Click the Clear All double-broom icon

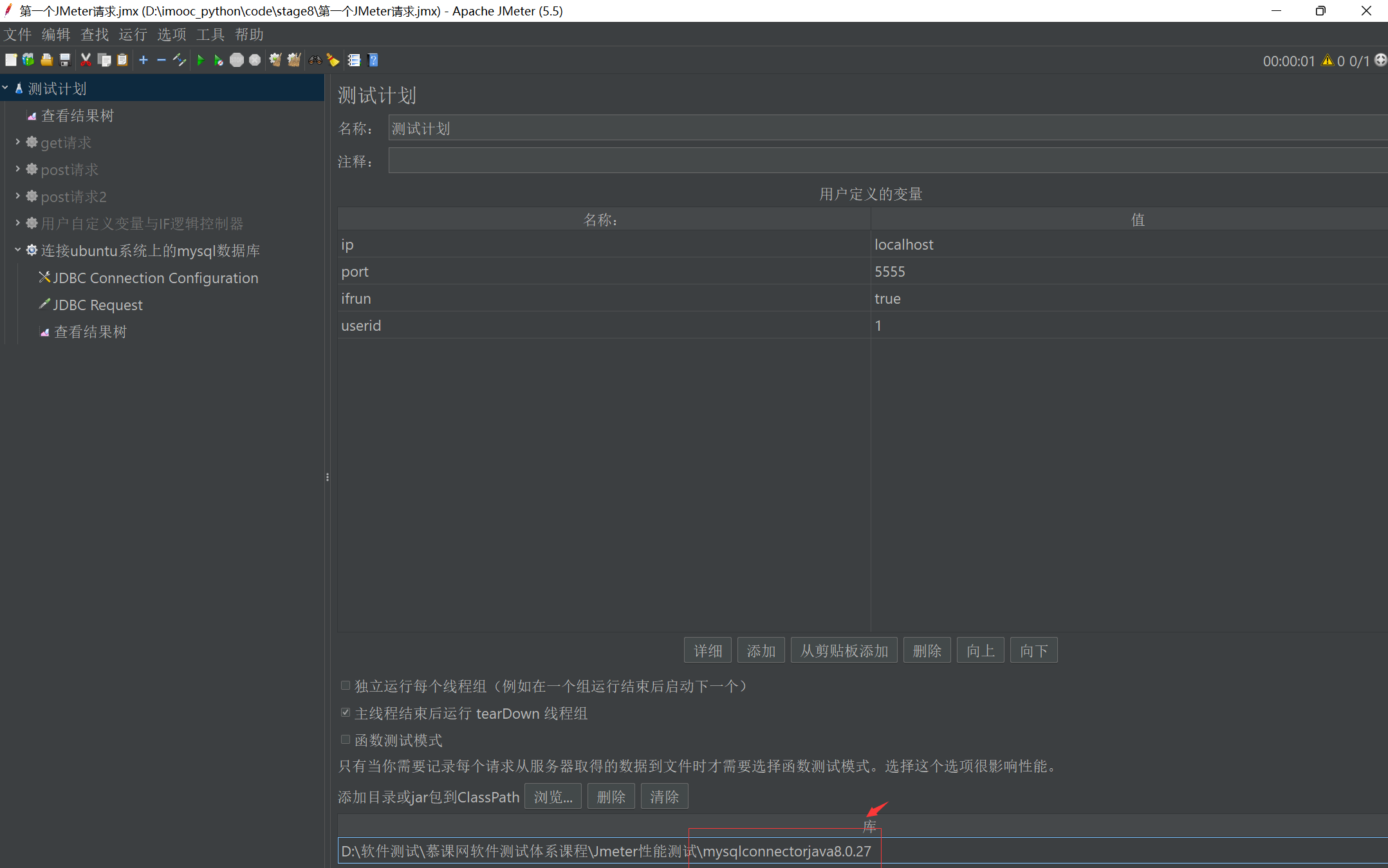click(x=294, y=60)
